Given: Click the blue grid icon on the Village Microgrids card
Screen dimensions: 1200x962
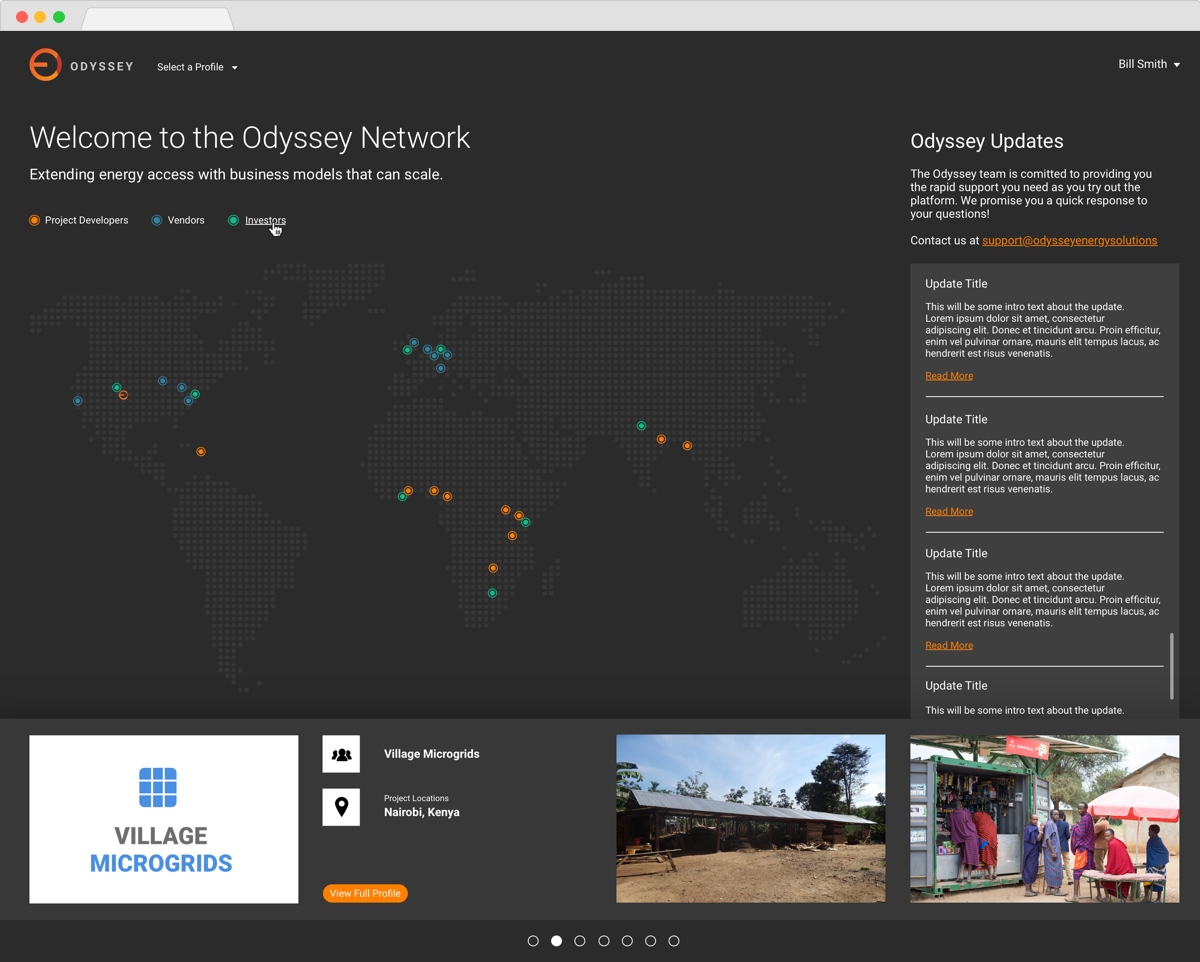Looking at the screenshot, I should click(158, 788).
